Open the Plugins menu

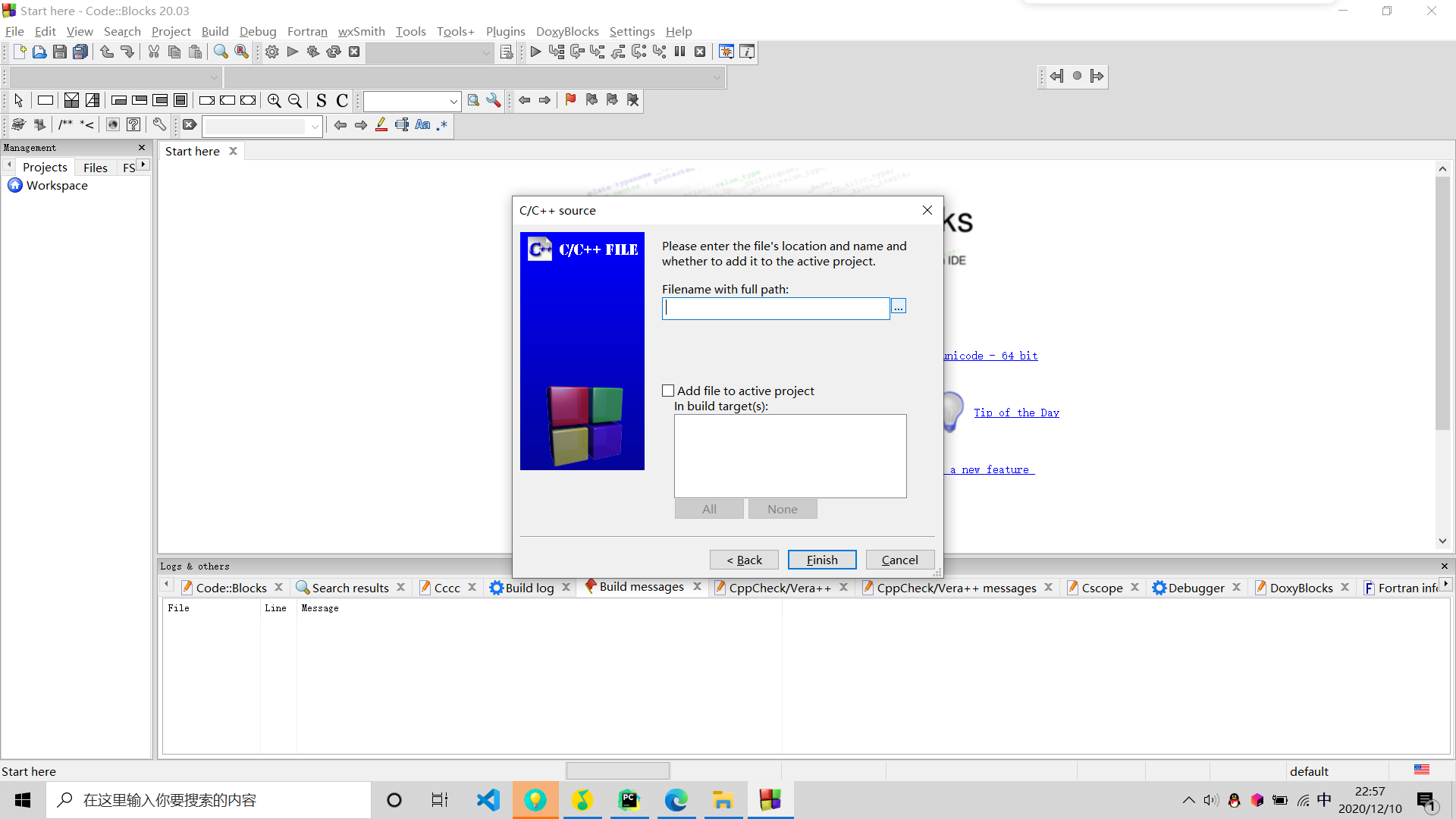(505, 31)
